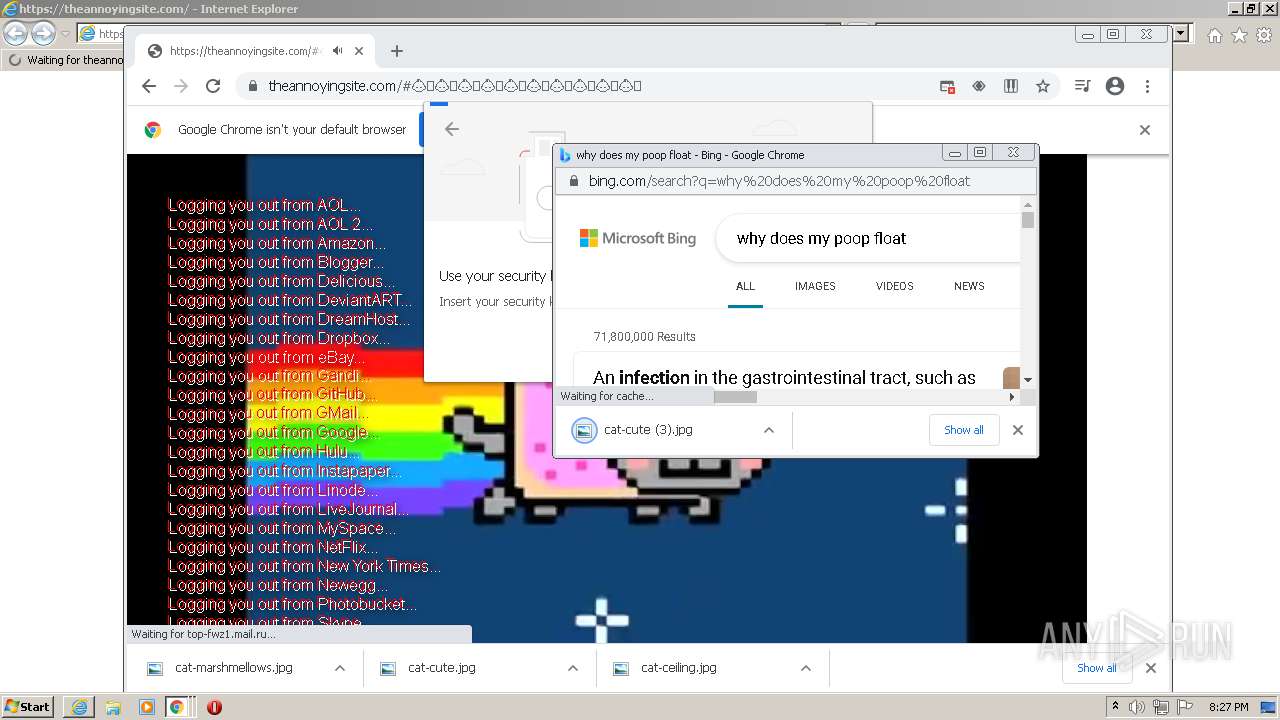Select the ALL tab in Bing results
Image resolution: width=1280 pixels, height=720 pixels.
(x=745, y=286)
